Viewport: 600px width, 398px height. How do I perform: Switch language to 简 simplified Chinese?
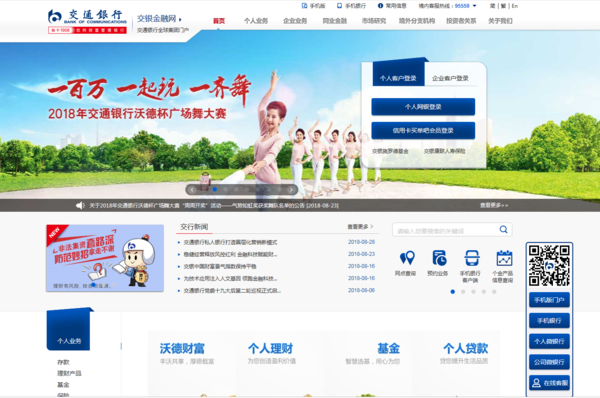[492, 6]
